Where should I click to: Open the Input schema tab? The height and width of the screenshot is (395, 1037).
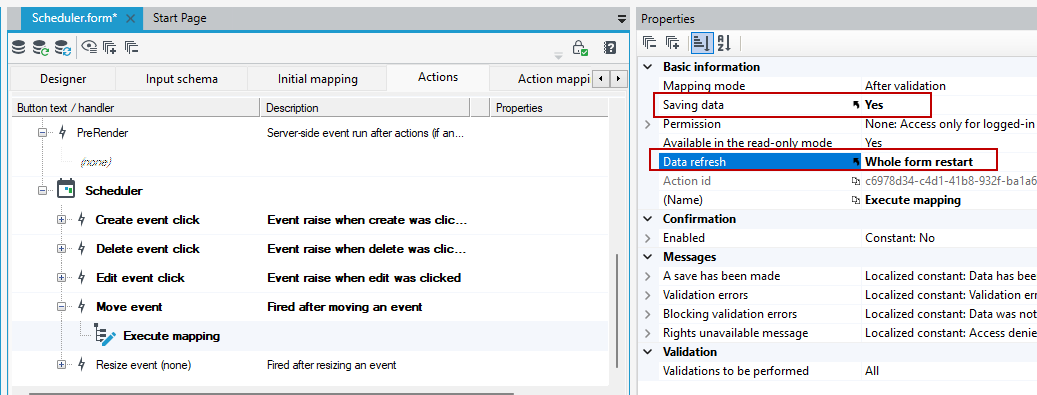tap(182, 79)
